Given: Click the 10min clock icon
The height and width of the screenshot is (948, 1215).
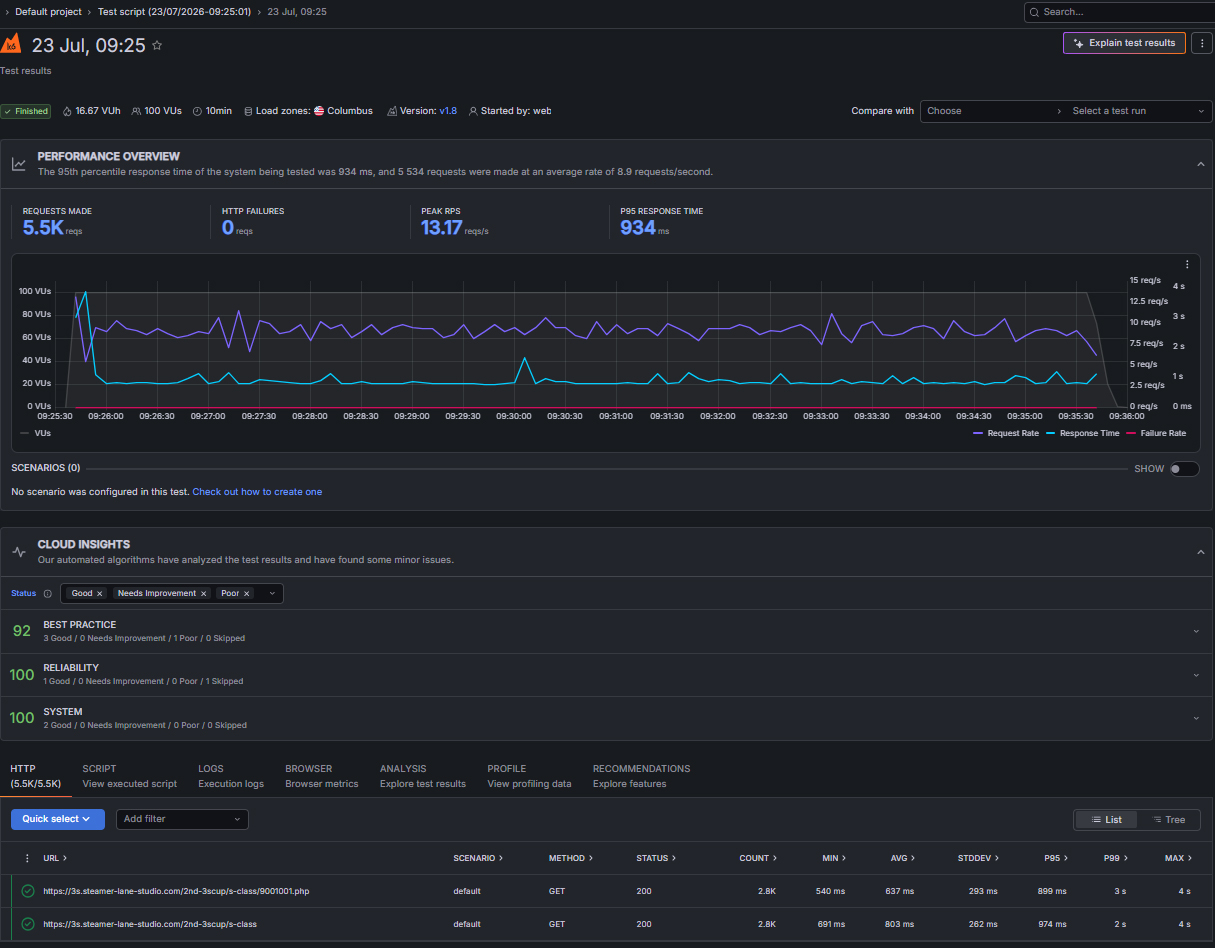Looking at the screenshot, I should [x=197, y=111].
